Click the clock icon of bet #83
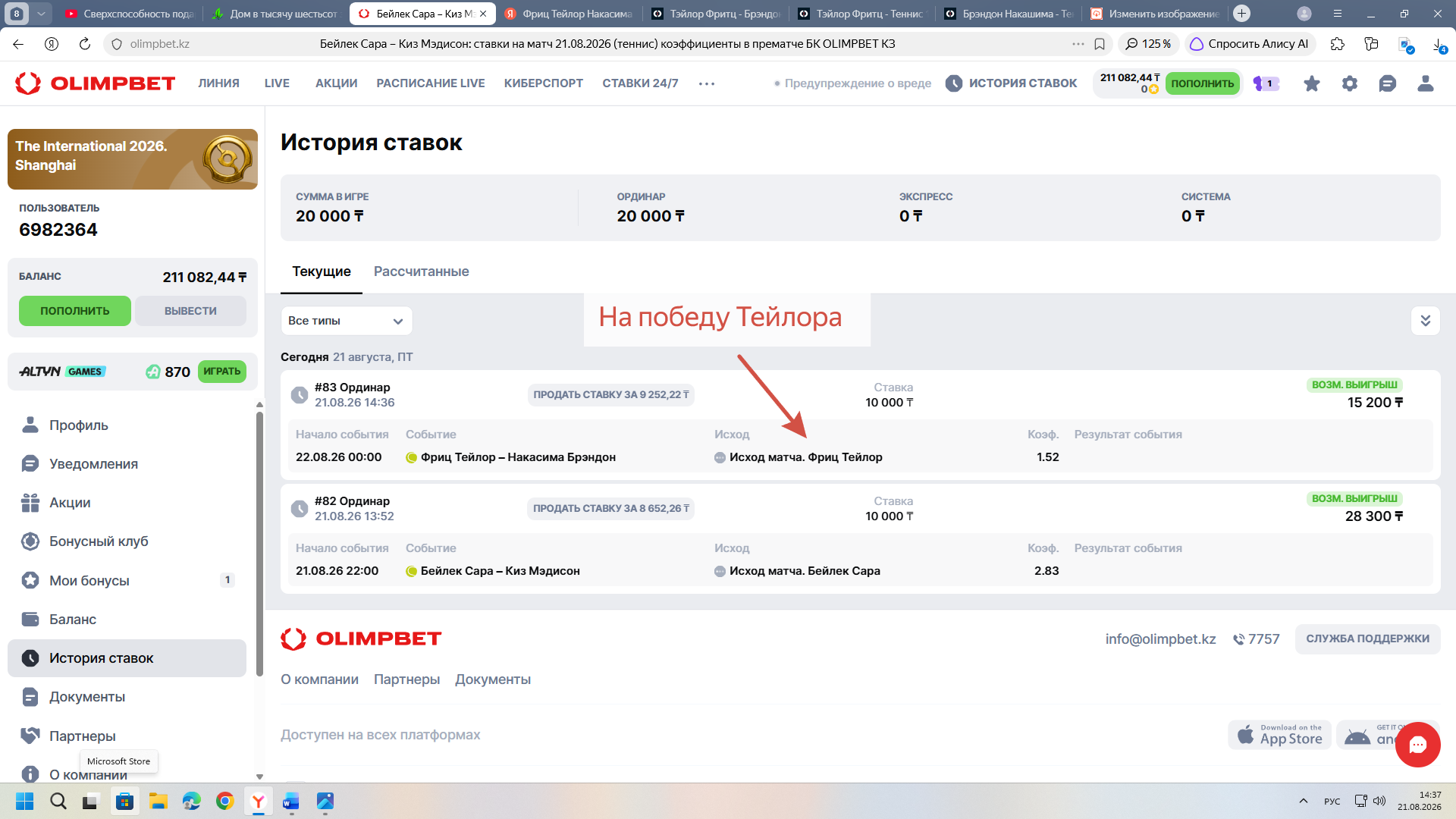 (x=300, y=395)
